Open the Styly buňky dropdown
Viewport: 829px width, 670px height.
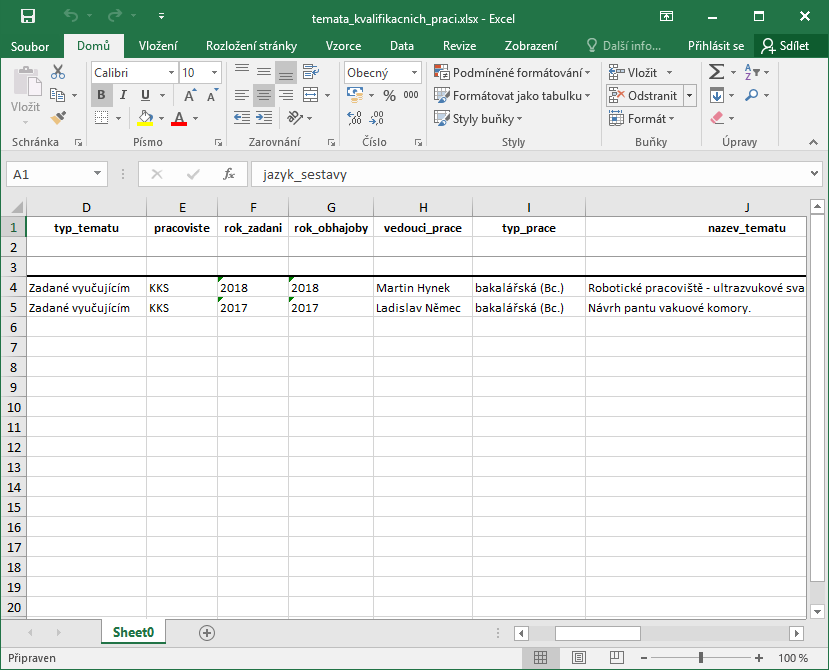click(478, 118)
